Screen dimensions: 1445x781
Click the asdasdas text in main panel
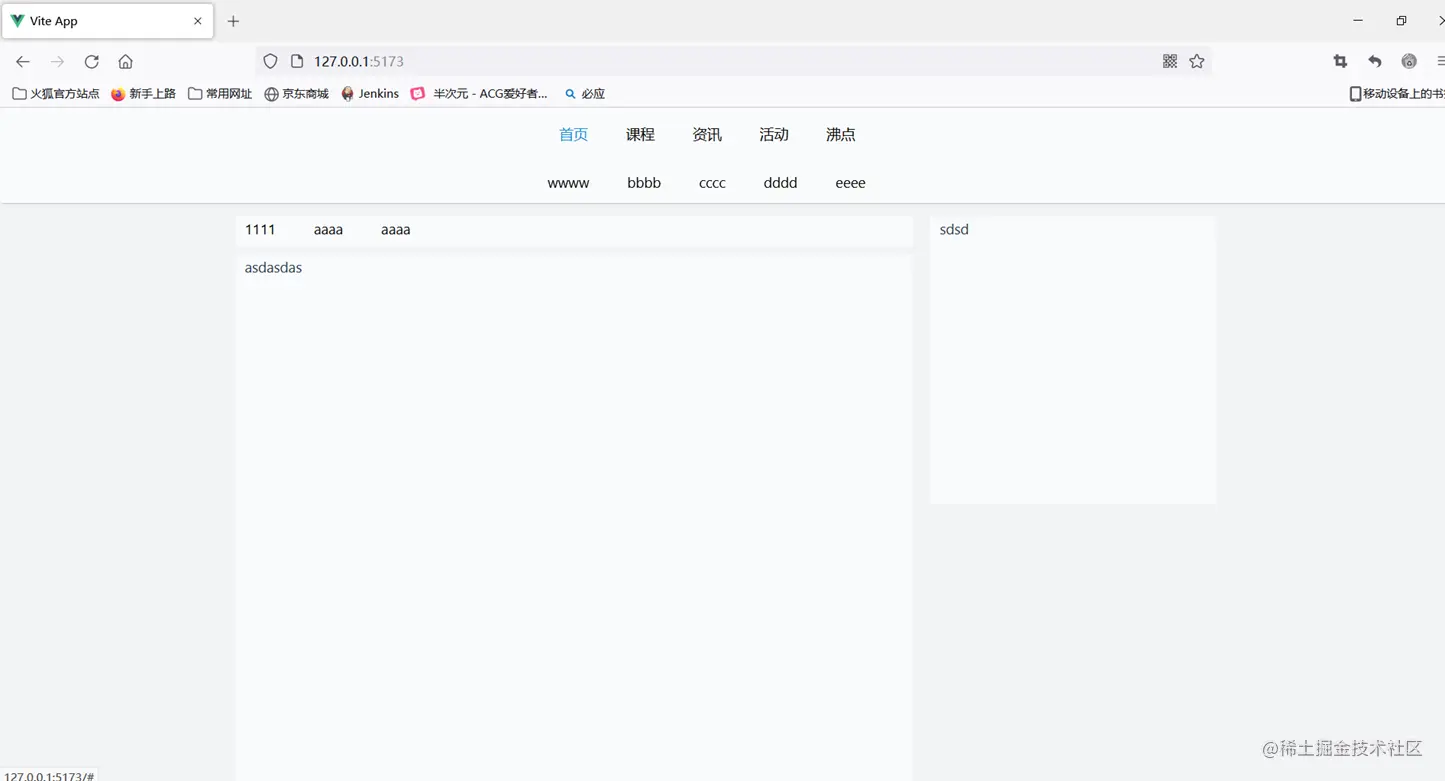[273, 268]
